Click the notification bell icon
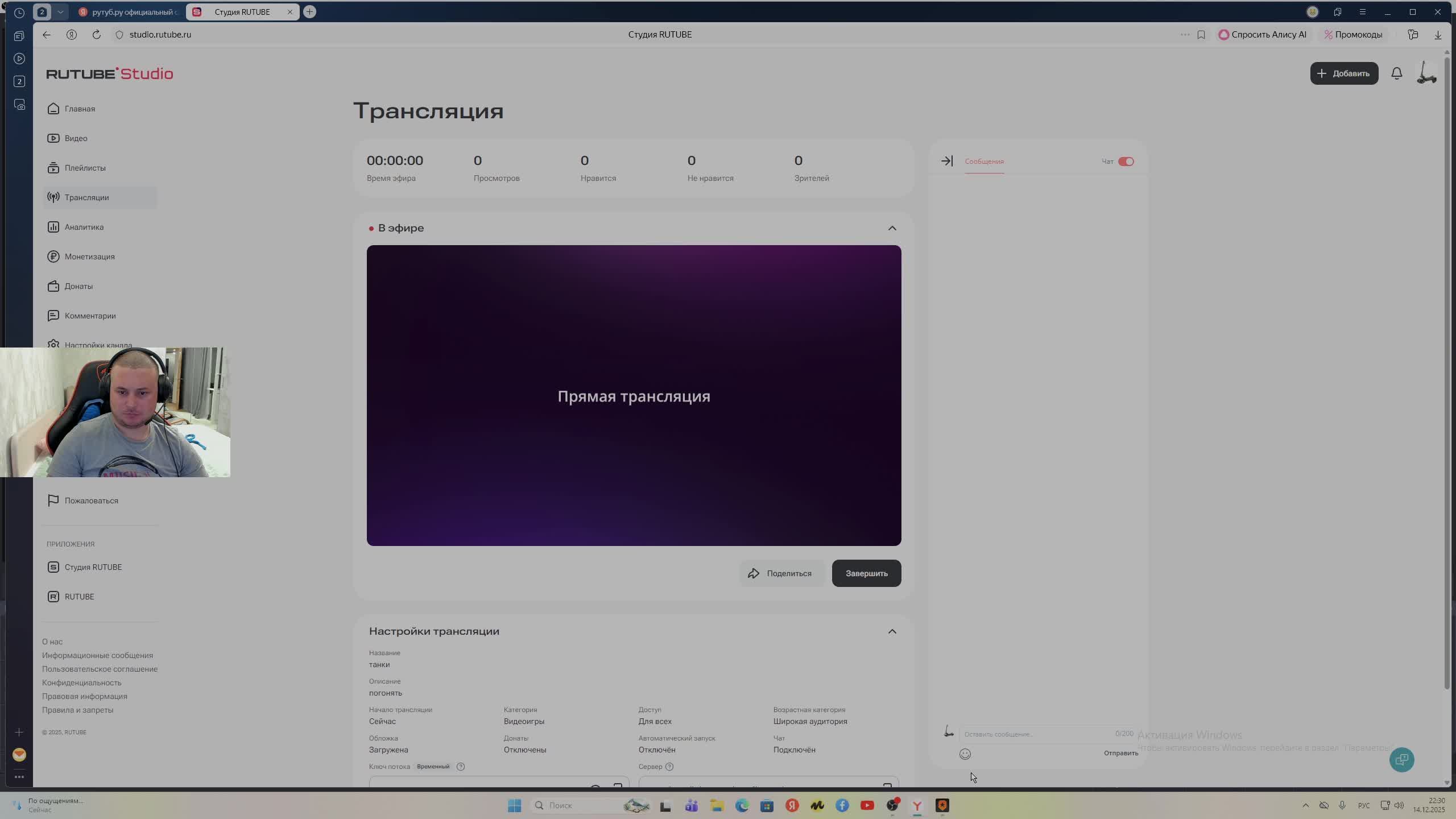 (x=1397, y=73)
